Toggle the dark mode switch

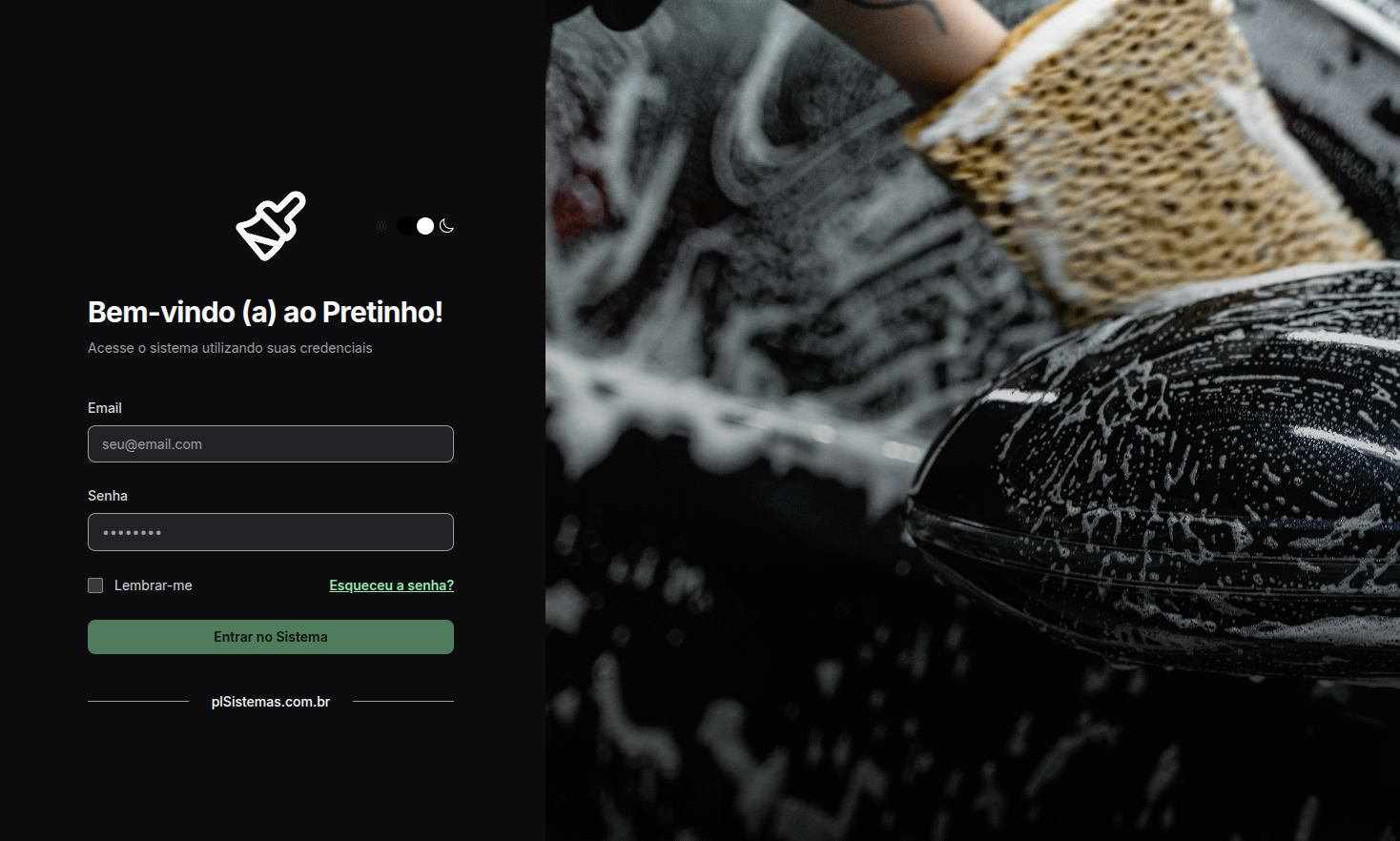(x=416, y=226)
